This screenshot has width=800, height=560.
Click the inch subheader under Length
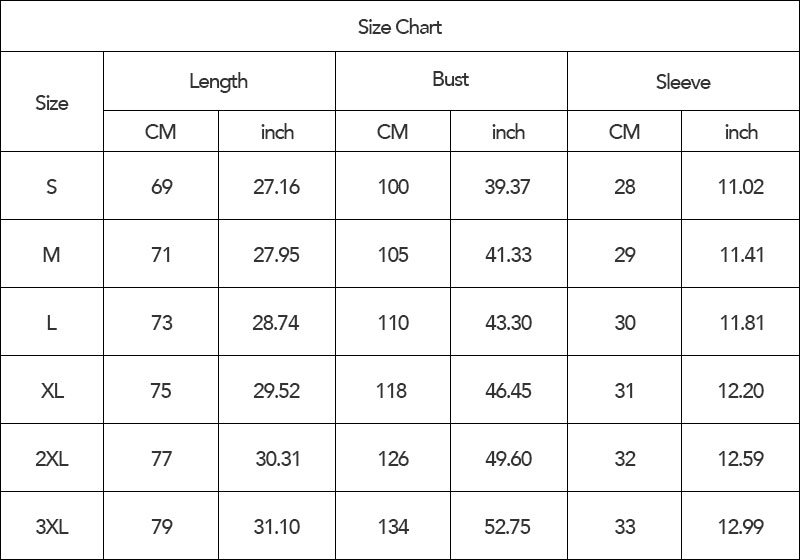tap(277, 132)
